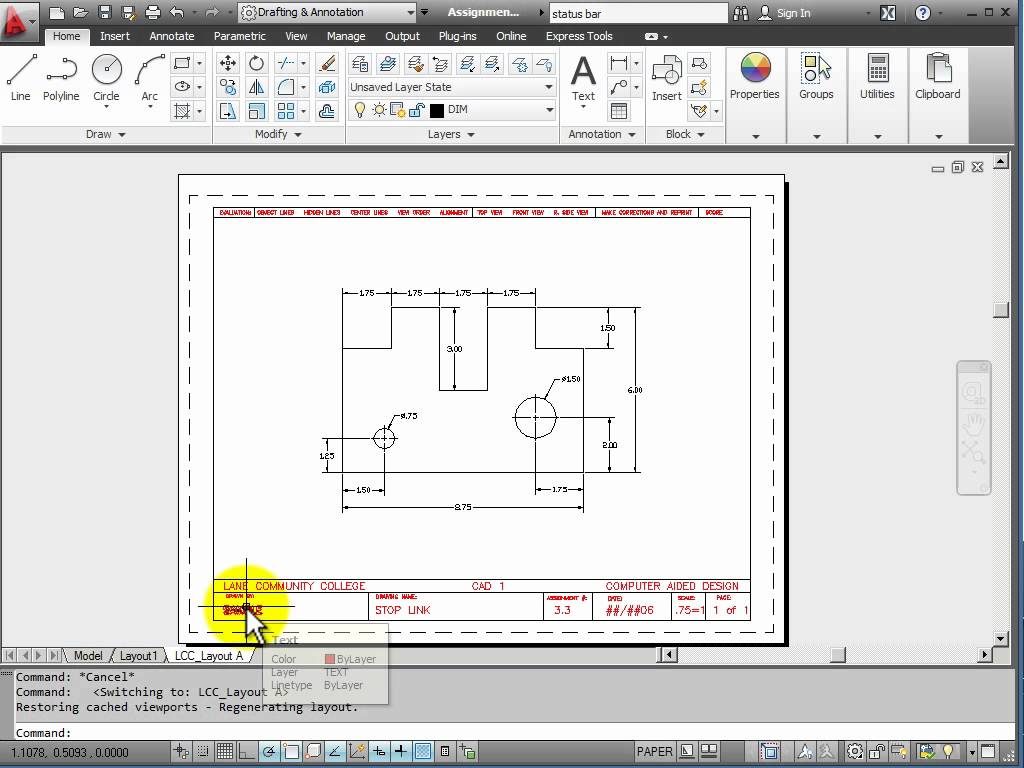Viewport: 1024px width, 768px height.
Task: Select the Line draw tool
Action: click(20, 78)
